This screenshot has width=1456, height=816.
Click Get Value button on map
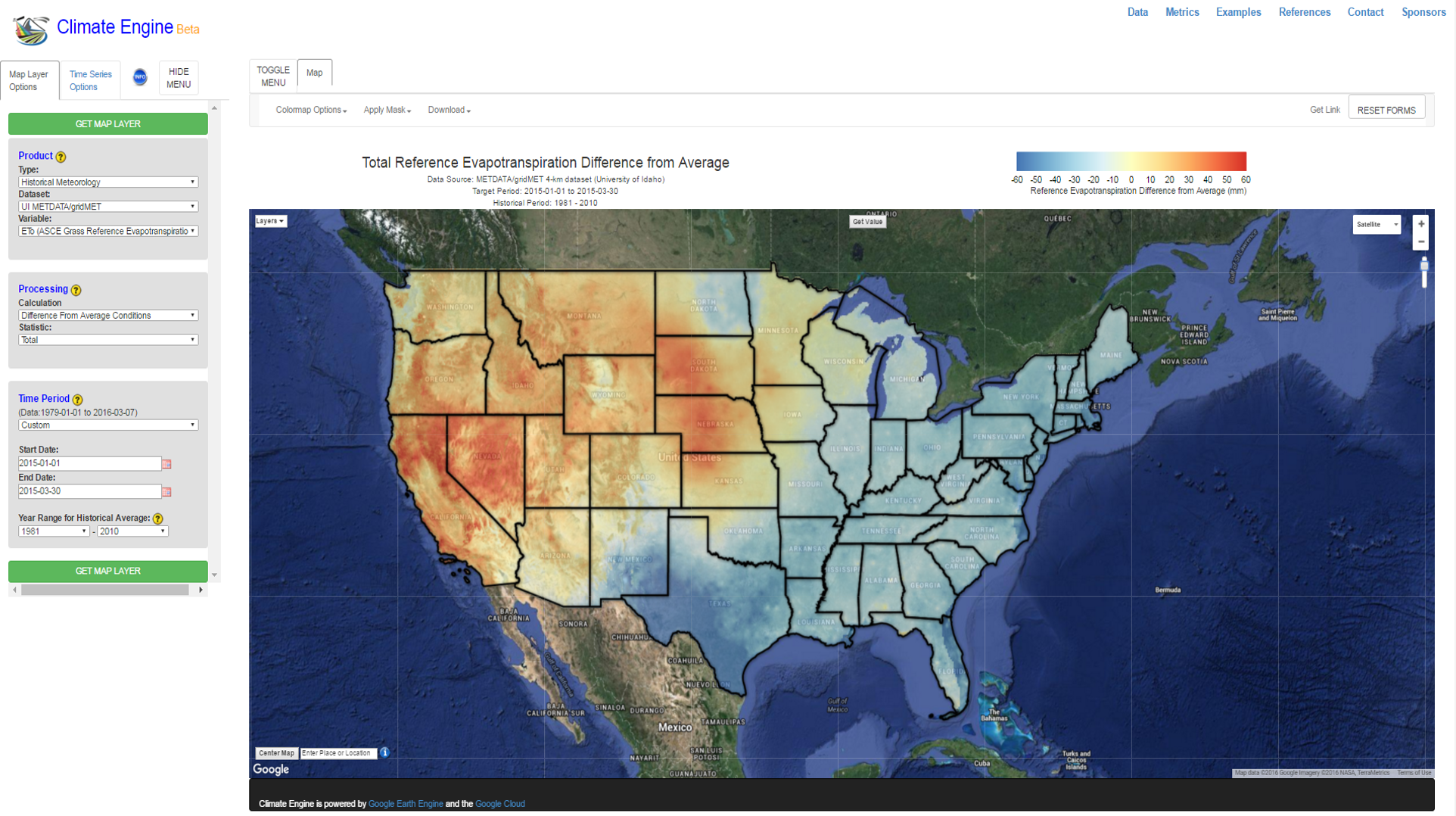(867, 222)
